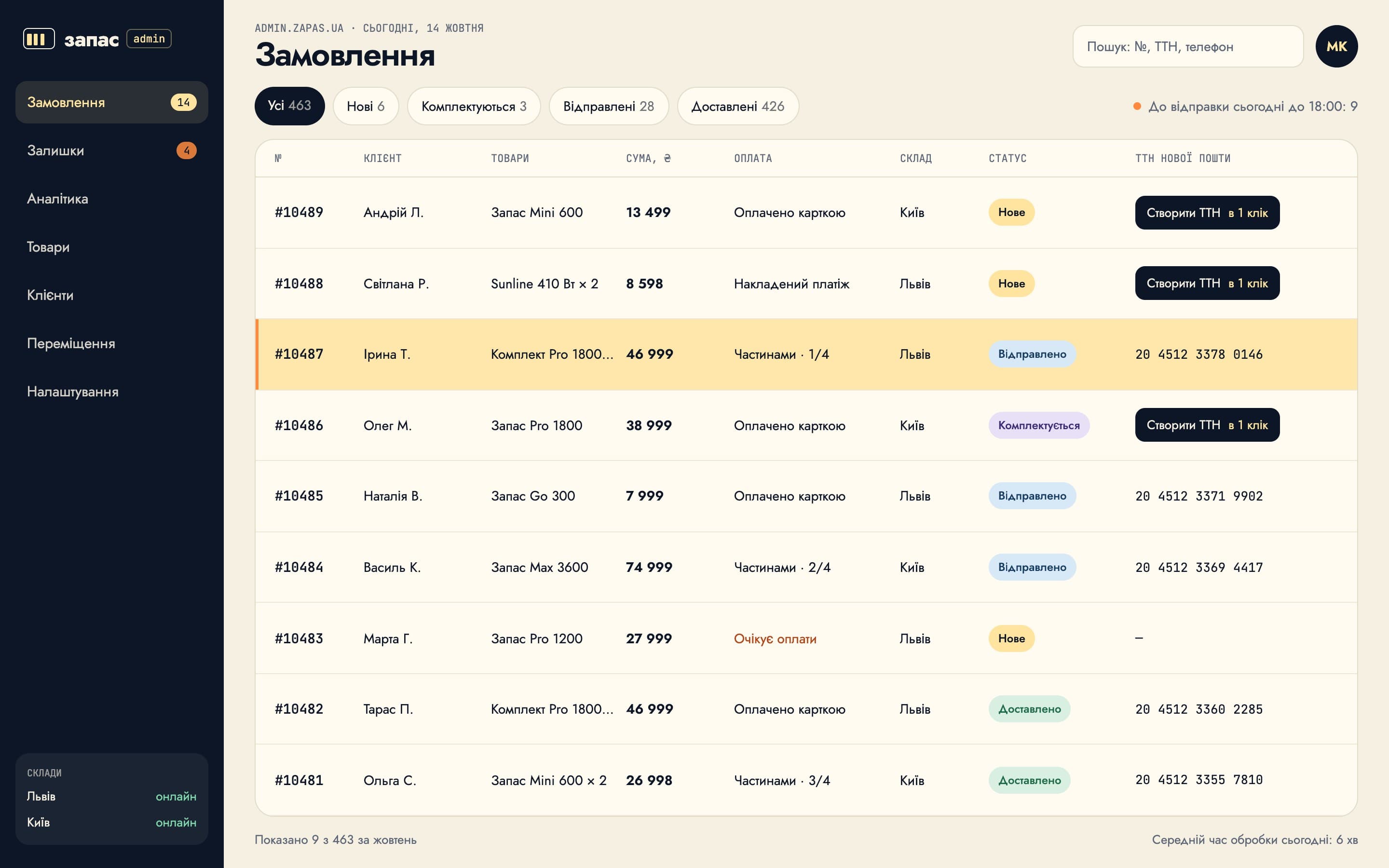Click the Комплектується badge in row #10486
Viewport: 1389px width, 868px height.
[1038, 425]
